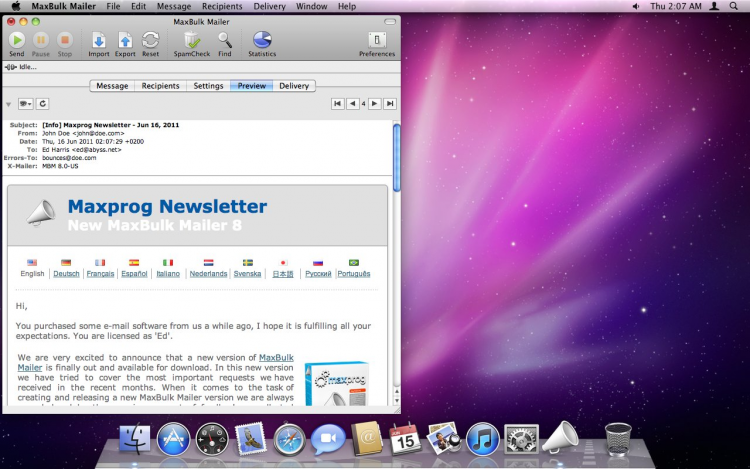Refresh the preview with the reload icon
The height and width of the screenshot is (469, 750).
pos(43,104)
